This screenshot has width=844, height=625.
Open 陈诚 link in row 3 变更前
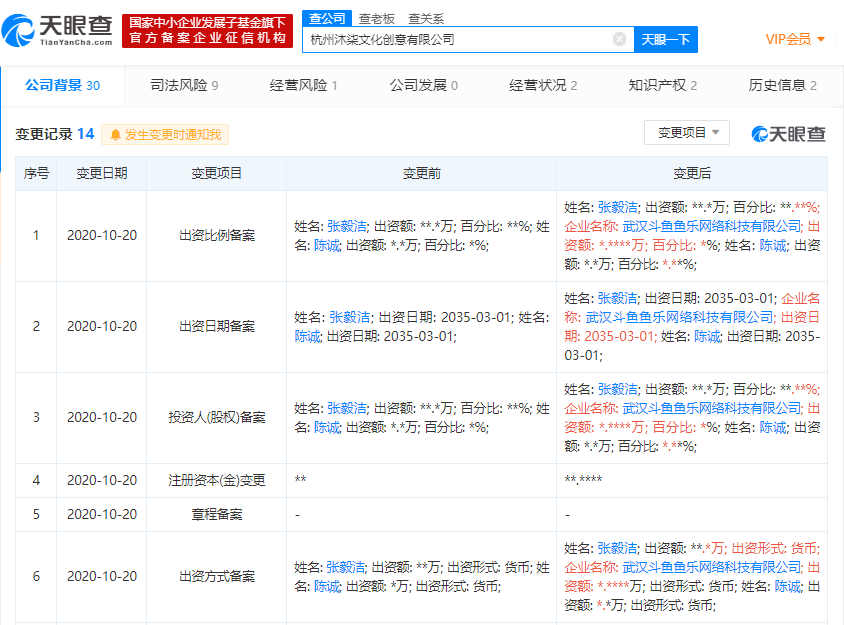(x=327, y=427)
